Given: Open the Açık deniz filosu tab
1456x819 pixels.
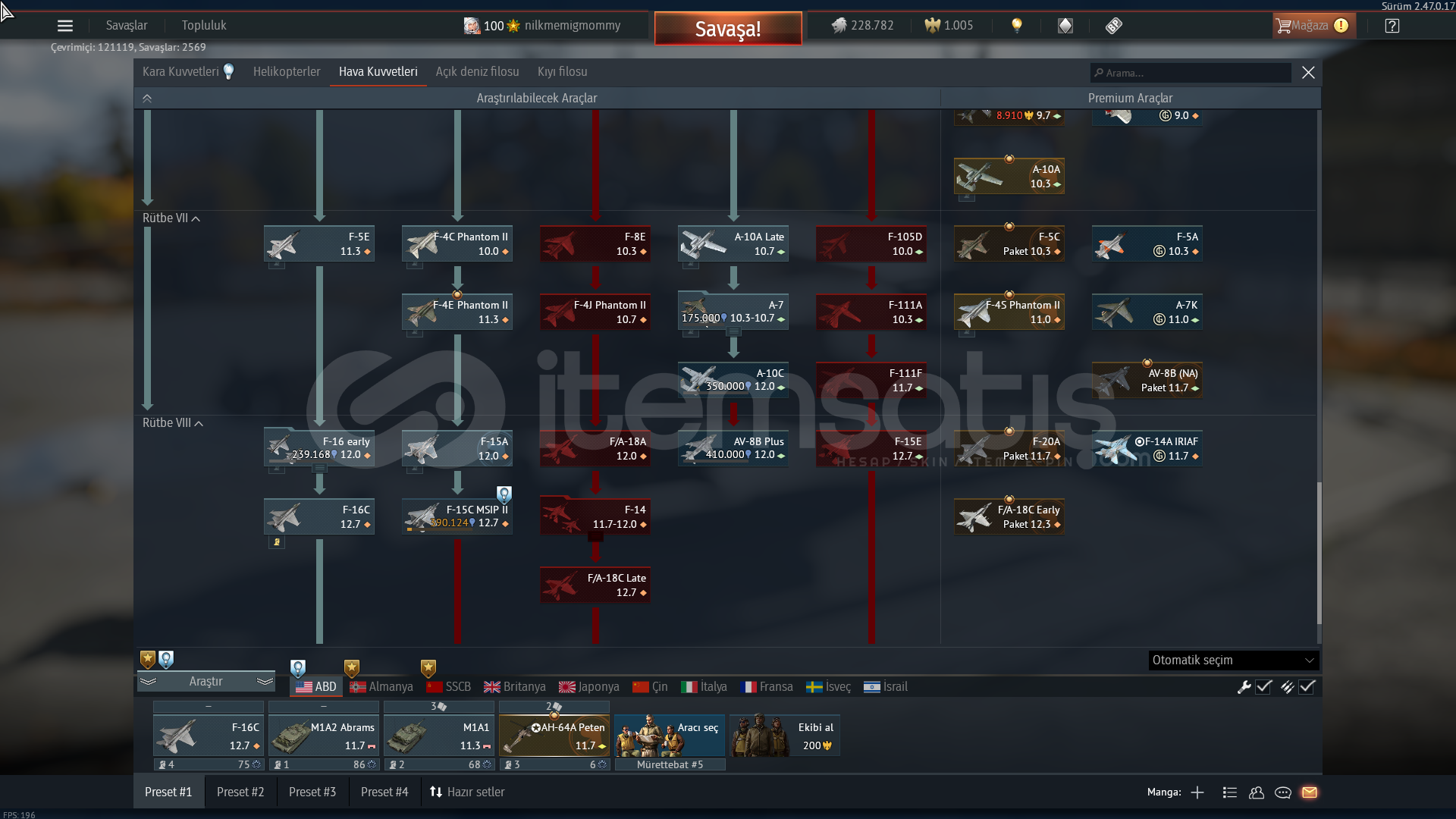Looking at the screenshot, I should [477, 72].
